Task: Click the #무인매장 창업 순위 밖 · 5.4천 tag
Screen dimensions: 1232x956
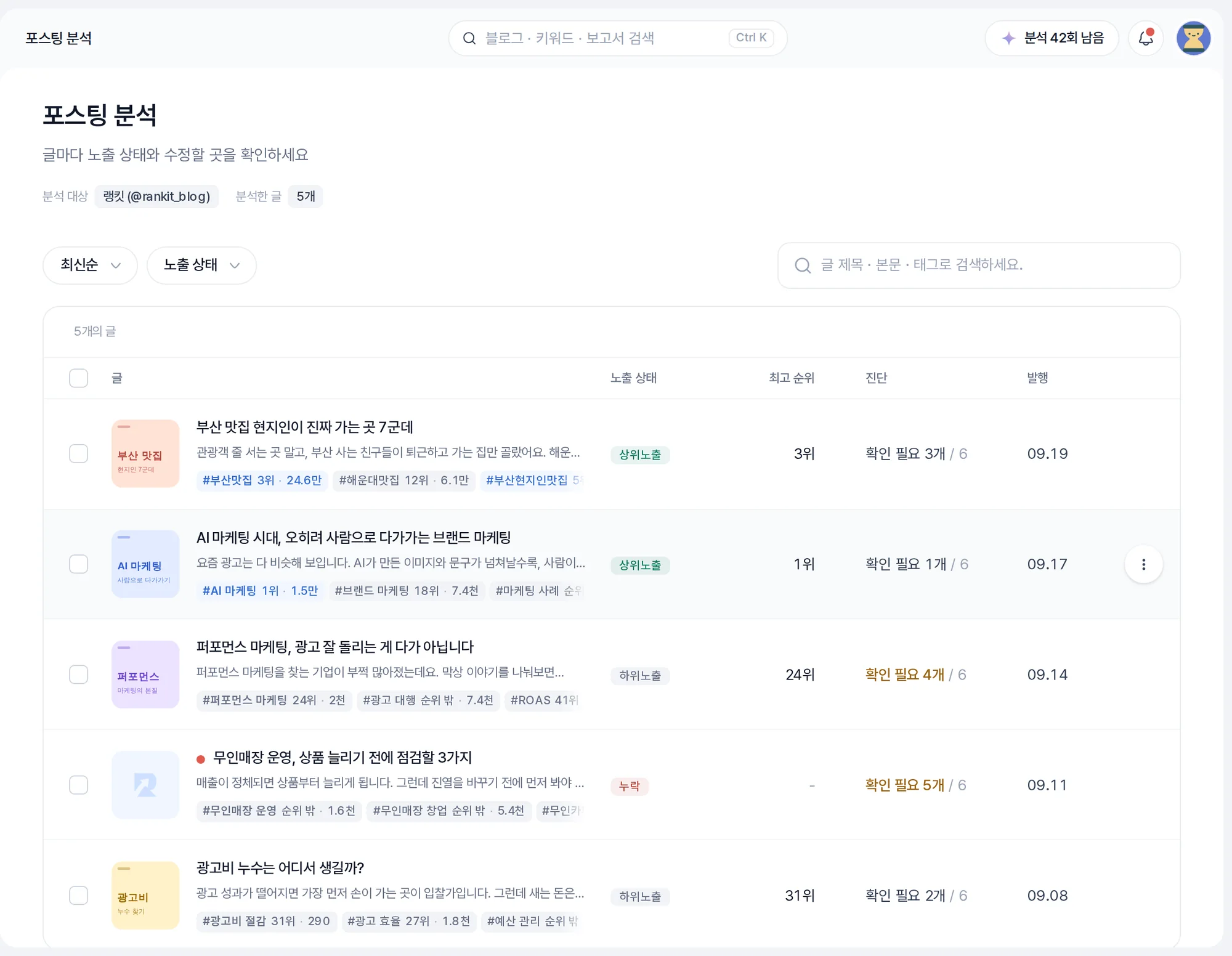Action: pos(449,811)
